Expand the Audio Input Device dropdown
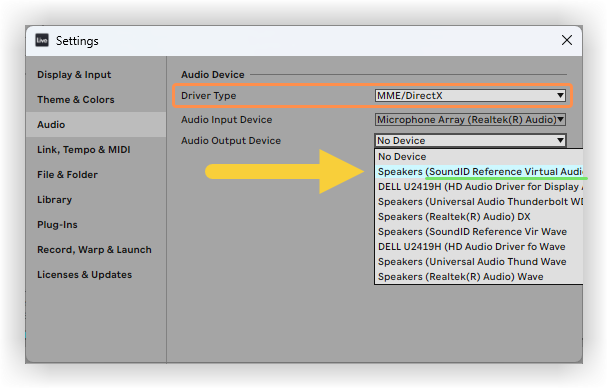 tap(470, 120)
